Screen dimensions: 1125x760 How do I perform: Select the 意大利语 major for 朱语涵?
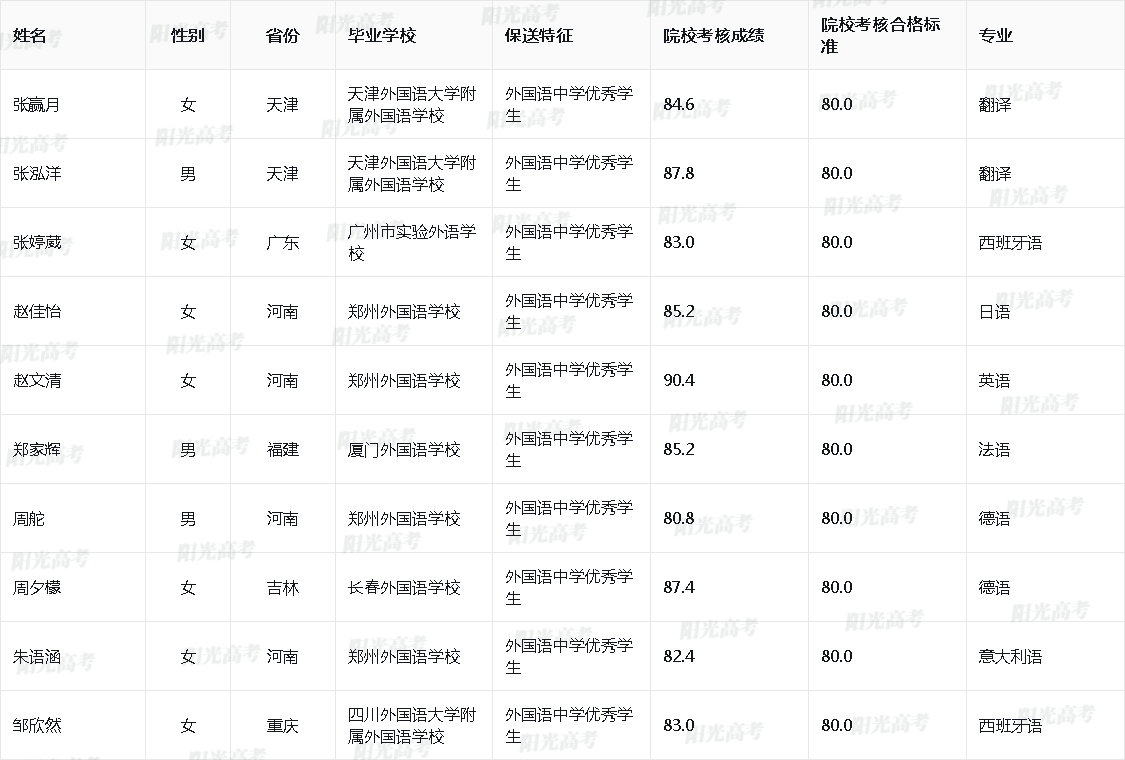tap(1000, 657)
